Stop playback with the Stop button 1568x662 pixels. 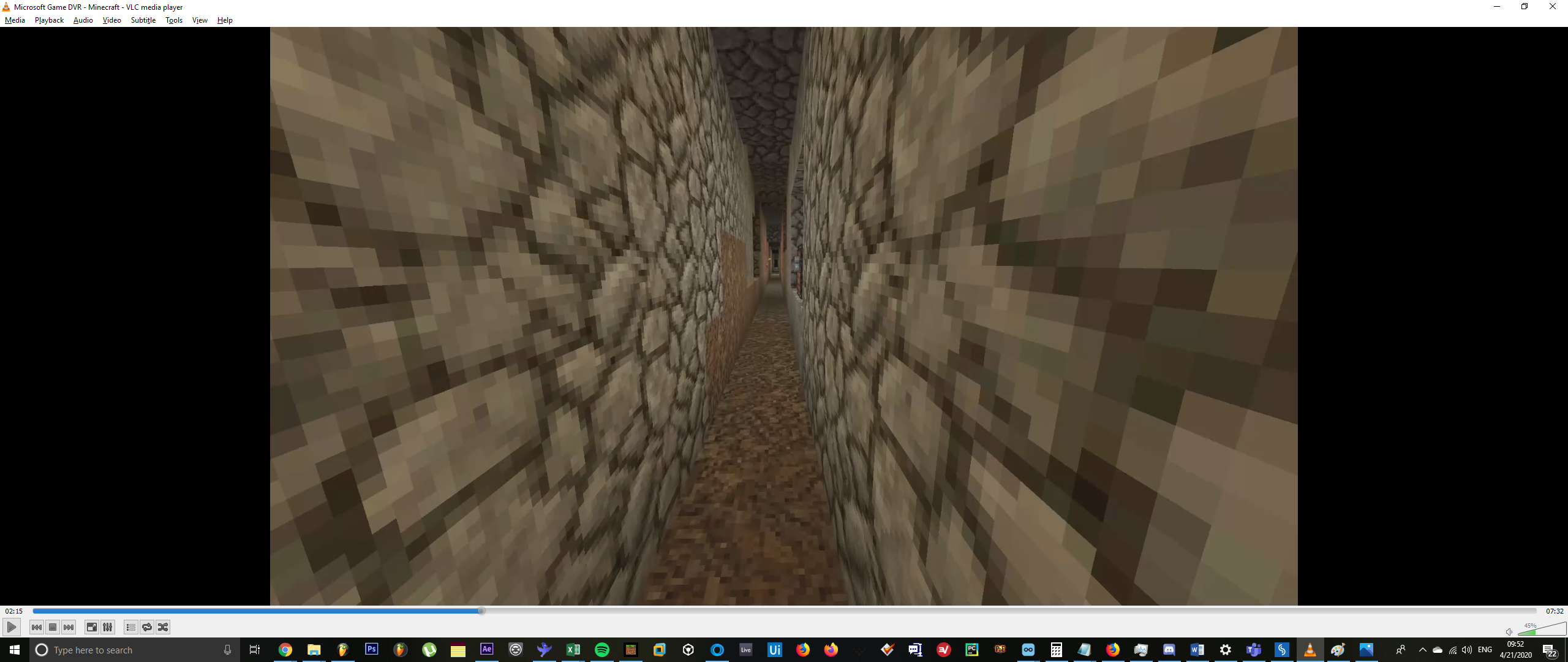click(53, 627)
